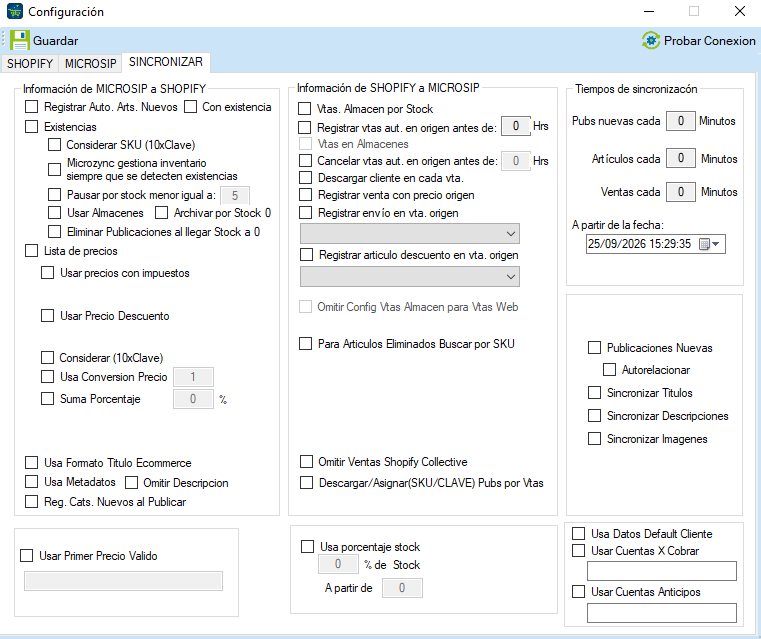Click the Configuración app icon in title bar
Screen dimensions: 761x639
pyautogui.click(x=15, y=11)
